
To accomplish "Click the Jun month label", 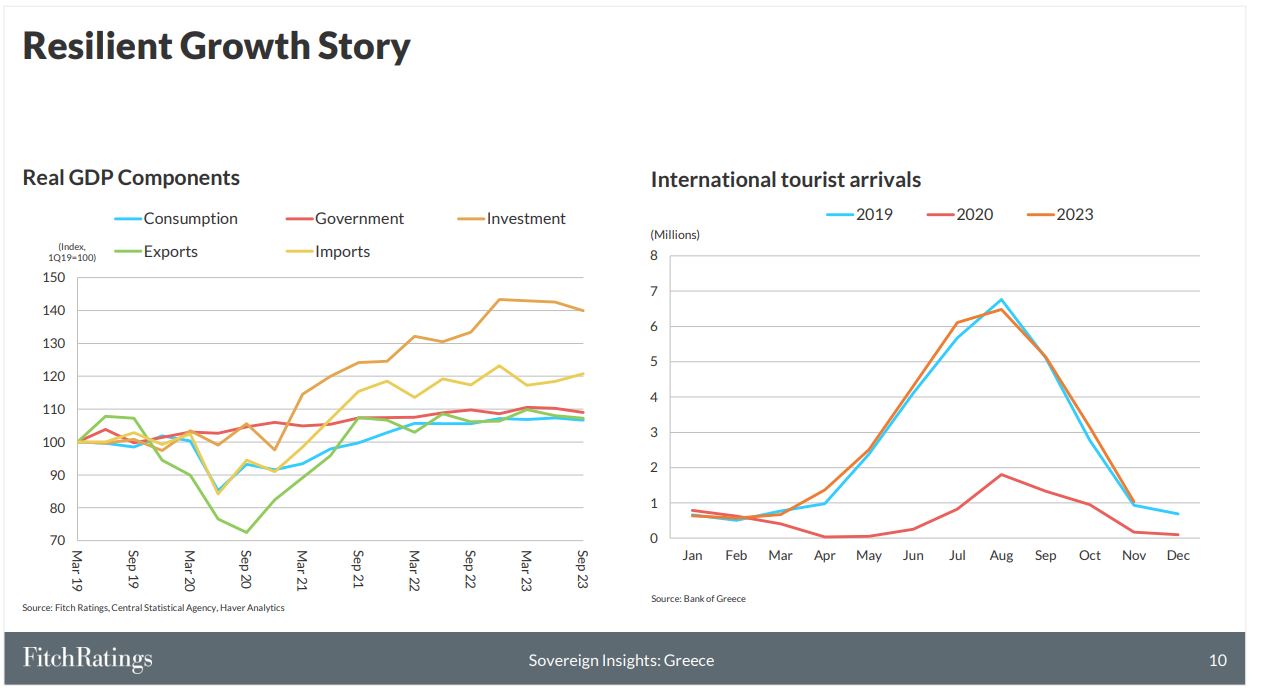I will tap(913, 556).
